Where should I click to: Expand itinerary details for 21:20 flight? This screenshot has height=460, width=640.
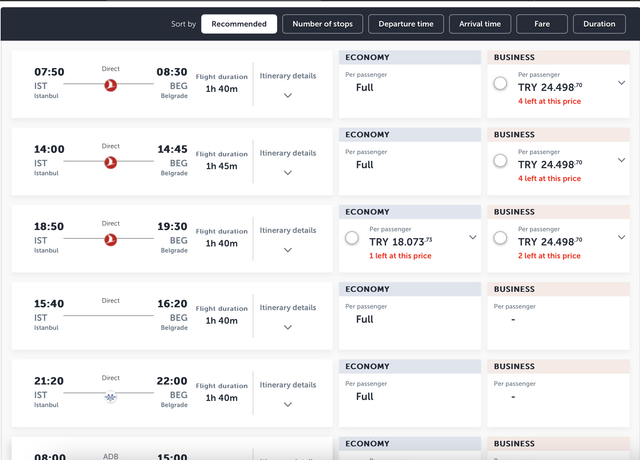pos(288,404)
